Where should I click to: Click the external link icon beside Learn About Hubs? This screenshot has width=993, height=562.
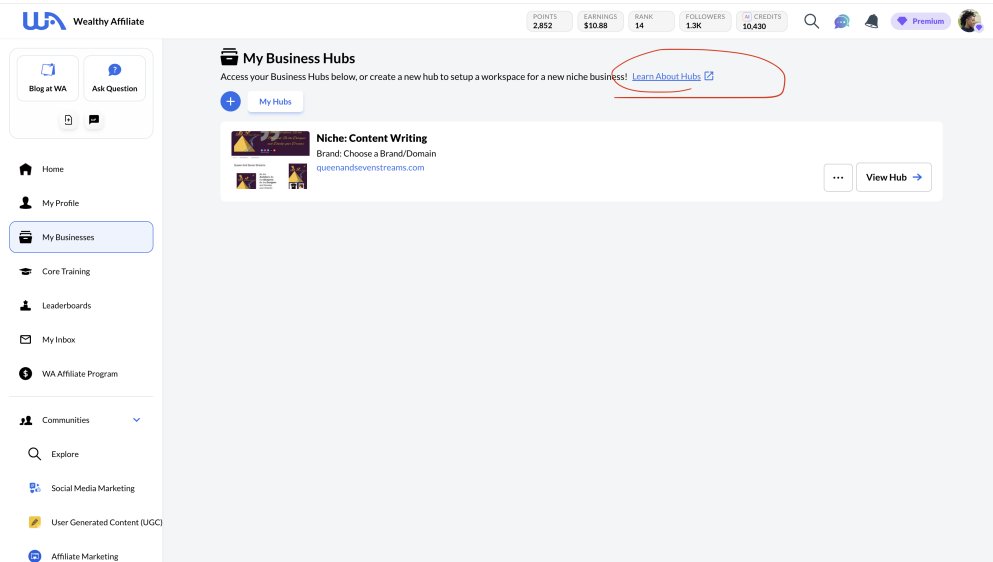point(709,76)
